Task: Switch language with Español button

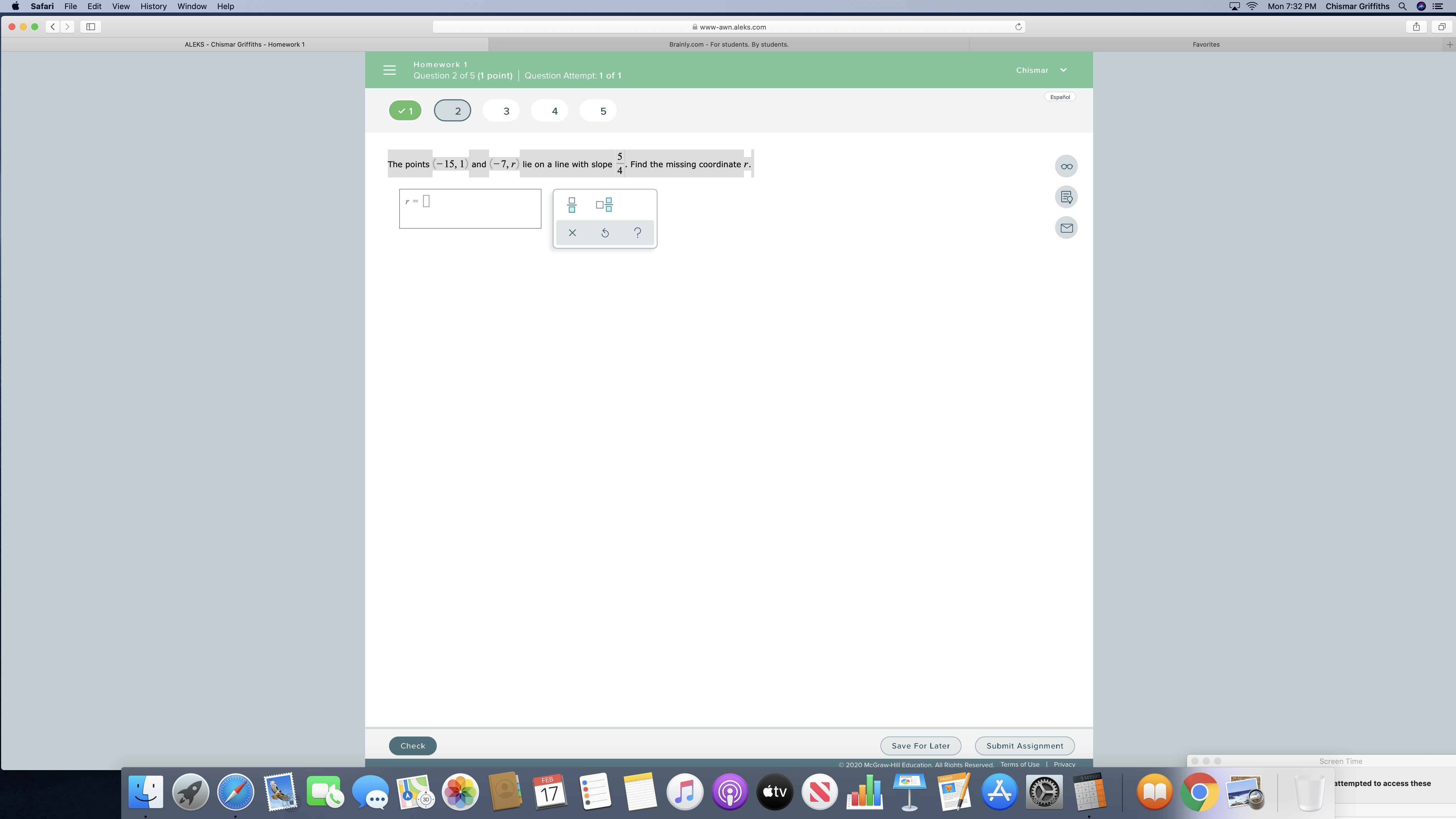Action: click(x=1060, y=97)
